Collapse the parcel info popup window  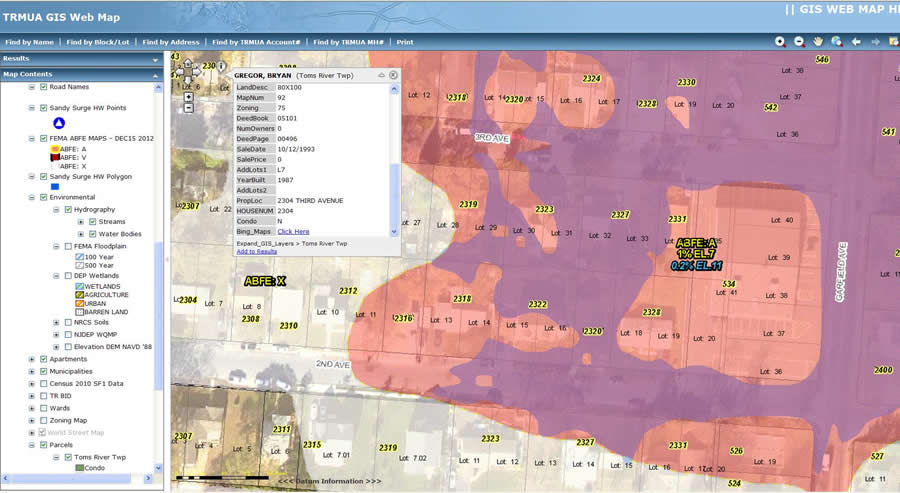pos(381,75)
